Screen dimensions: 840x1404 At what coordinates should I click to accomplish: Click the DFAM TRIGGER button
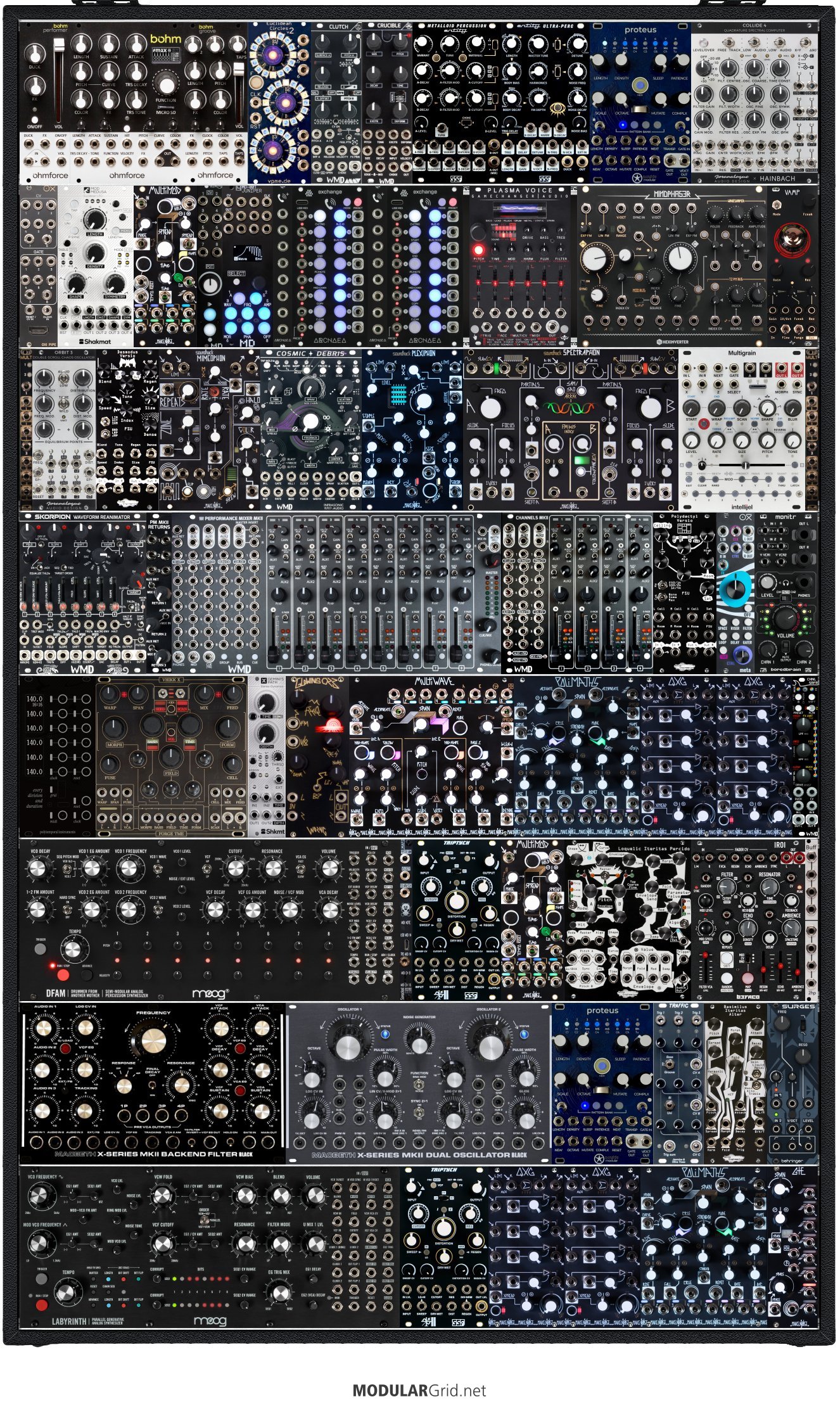(41, 948)
